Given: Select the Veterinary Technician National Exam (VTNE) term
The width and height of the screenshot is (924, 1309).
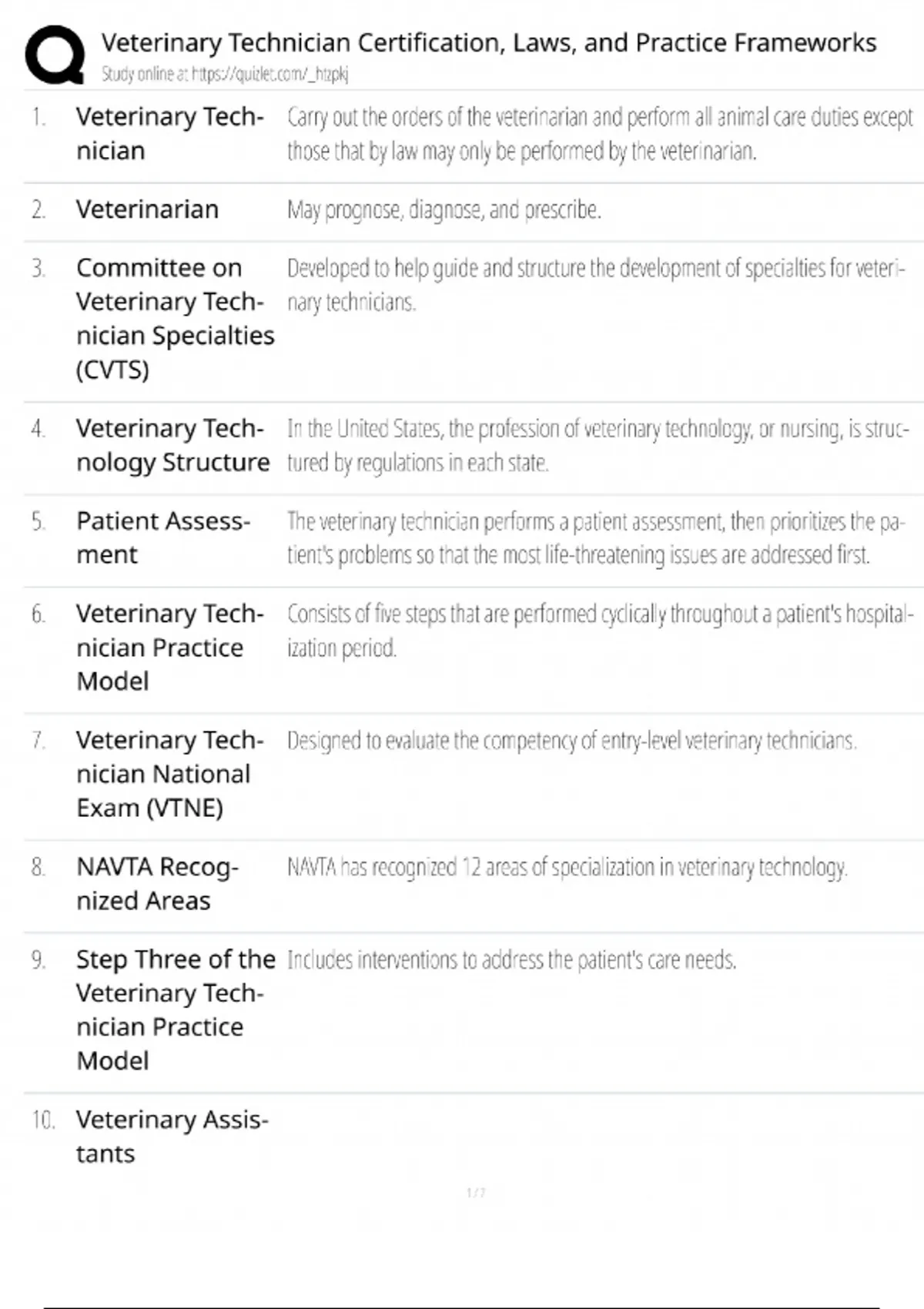Looking at the screenshot, I should [170, 774].
